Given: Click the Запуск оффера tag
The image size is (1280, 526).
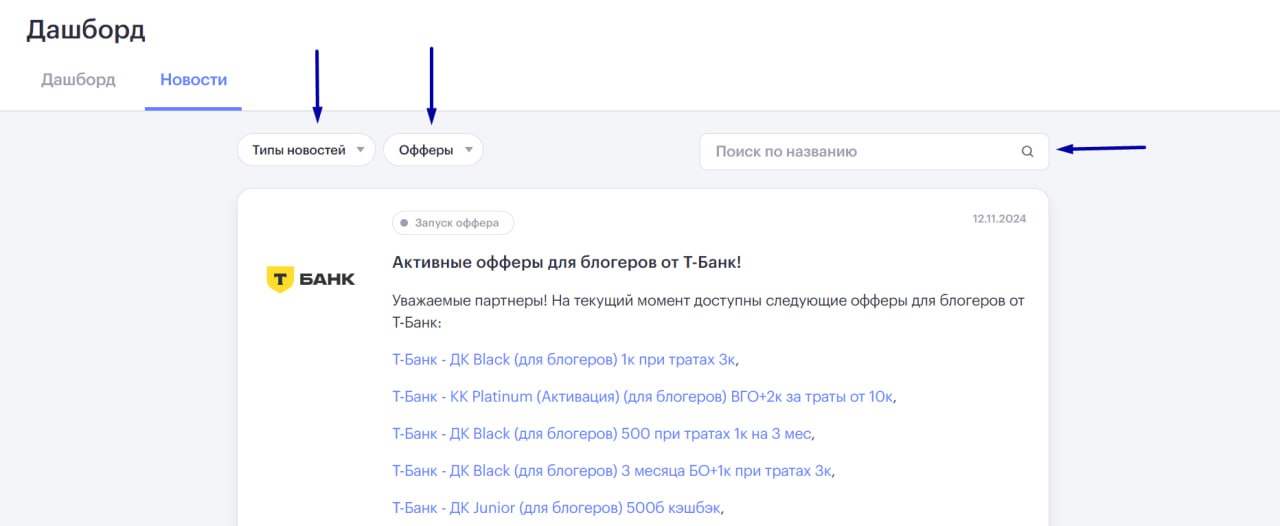Looking at the screenshot, I should tap(453, 223).
